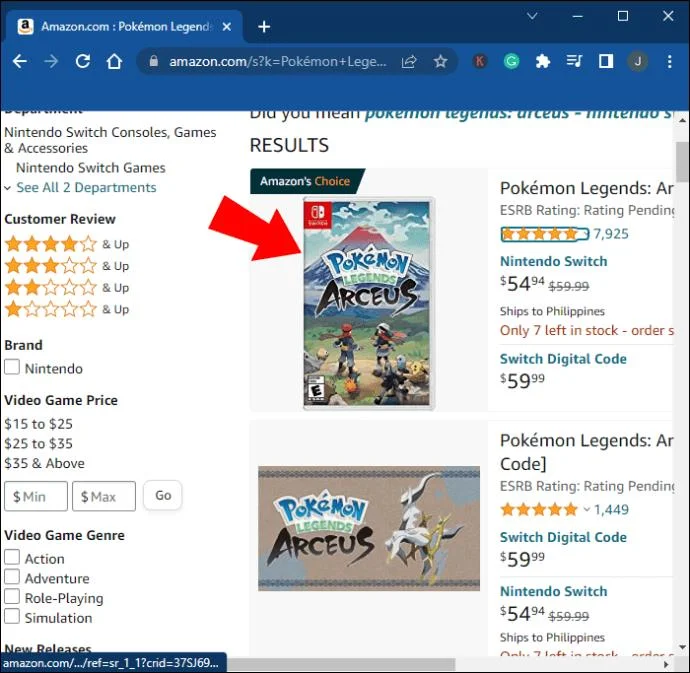
Task: Open the red K extension icon
Action: pos(480,61)
